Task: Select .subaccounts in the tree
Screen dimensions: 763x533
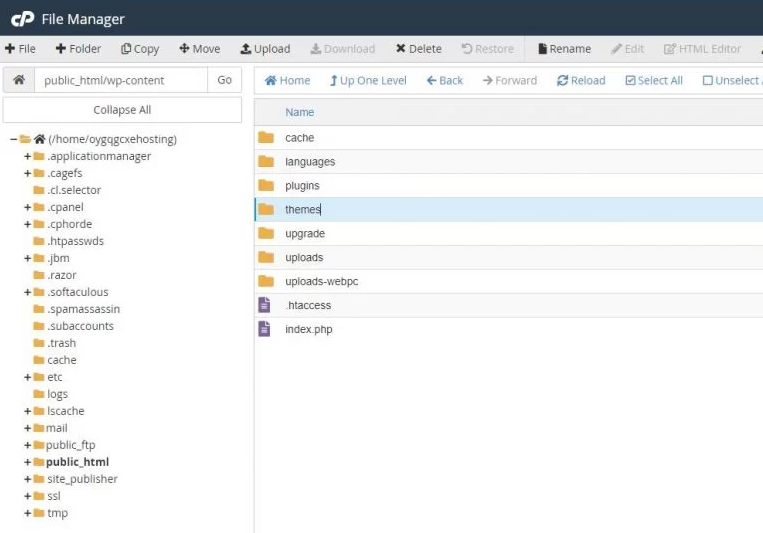Action: [x=80, y=326]
